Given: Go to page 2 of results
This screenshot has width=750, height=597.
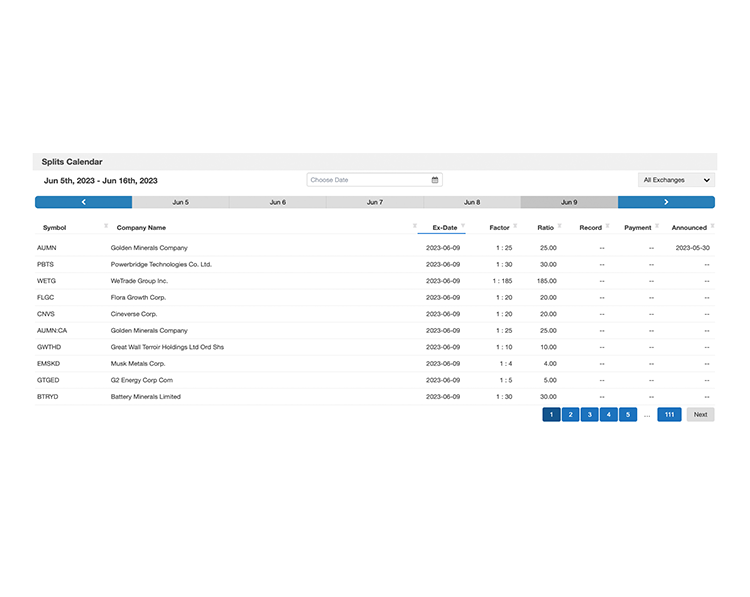Looking at the screenshot, I should point(570,414).
